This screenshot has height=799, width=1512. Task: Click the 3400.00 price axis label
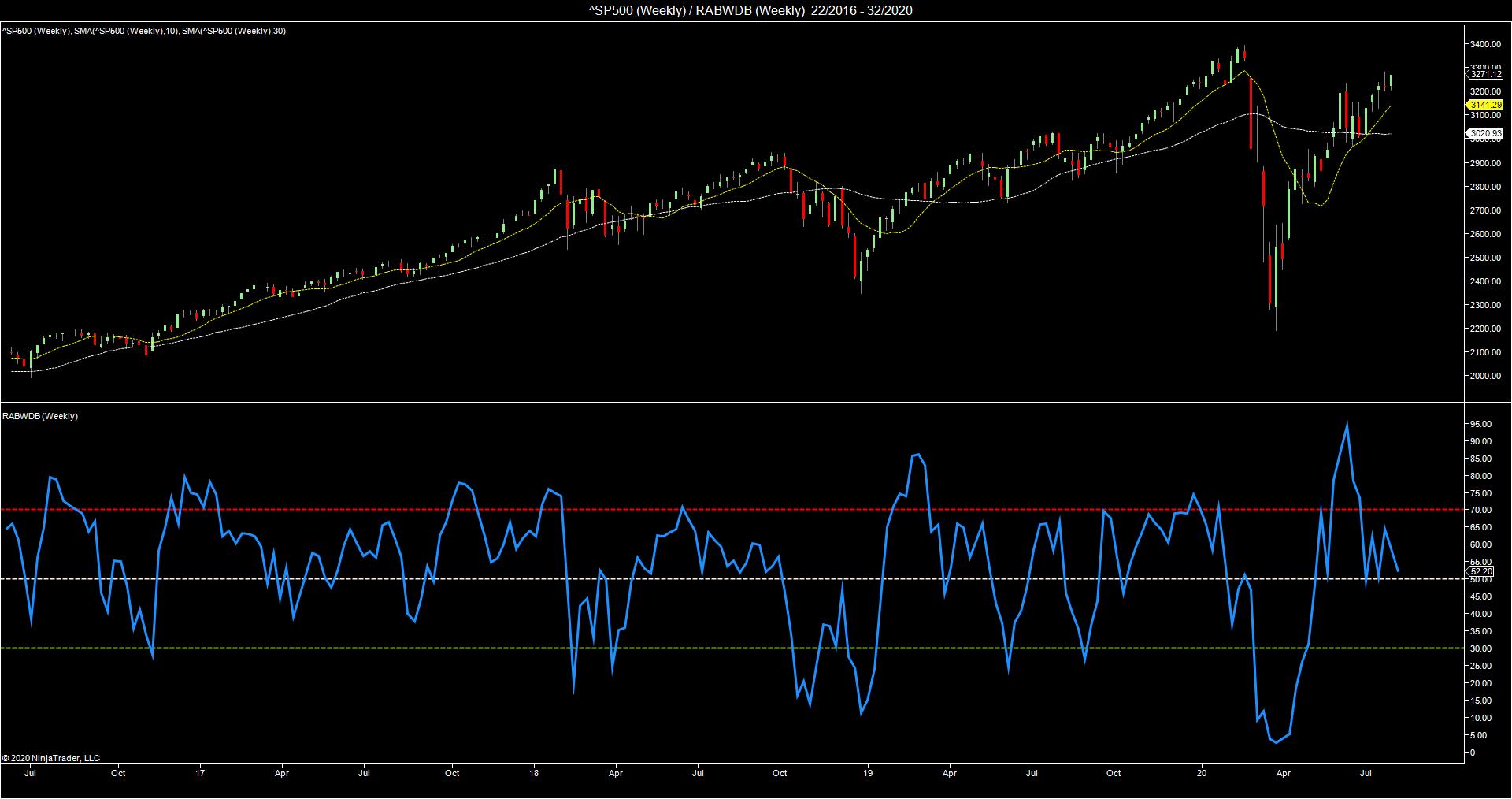pyautogui.click(x=1484, y=45)
